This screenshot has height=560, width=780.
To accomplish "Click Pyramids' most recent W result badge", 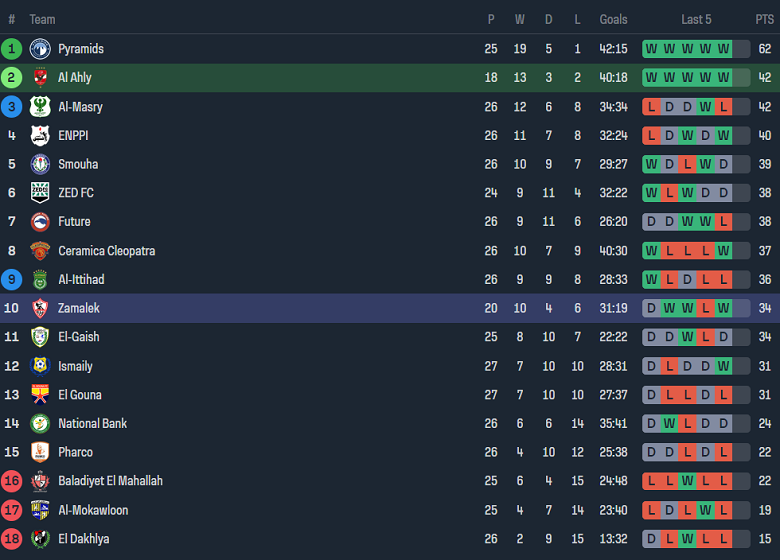I will click(724, 49).
